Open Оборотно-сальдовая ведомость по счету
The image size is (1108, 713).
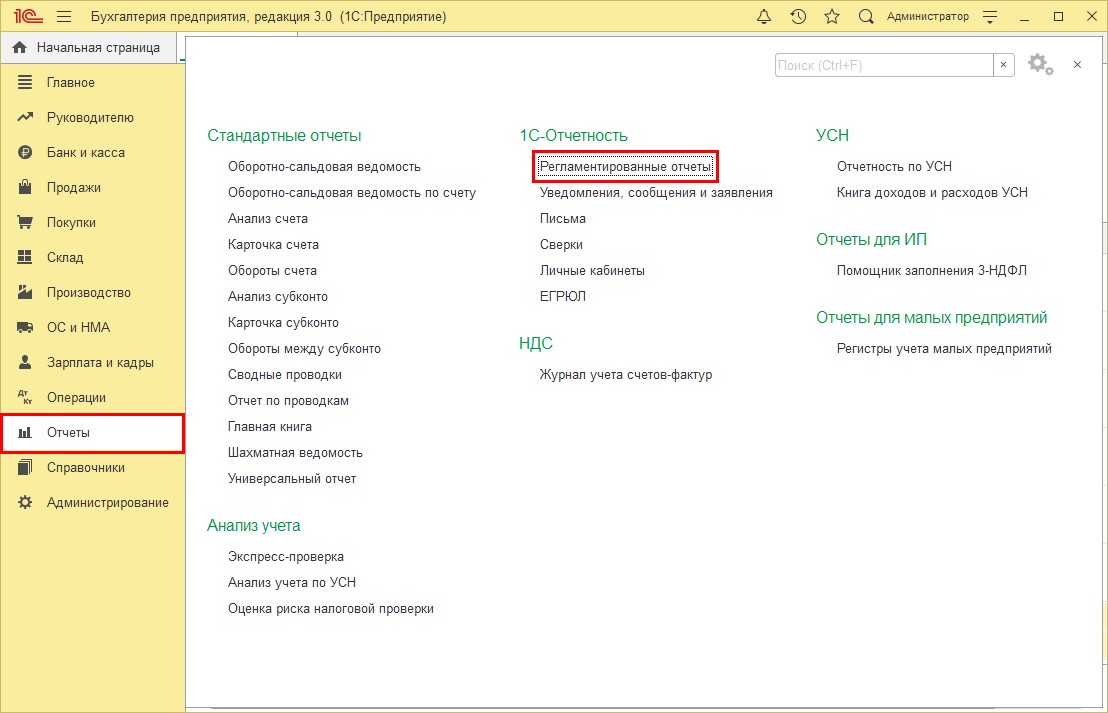coord(352,192)
